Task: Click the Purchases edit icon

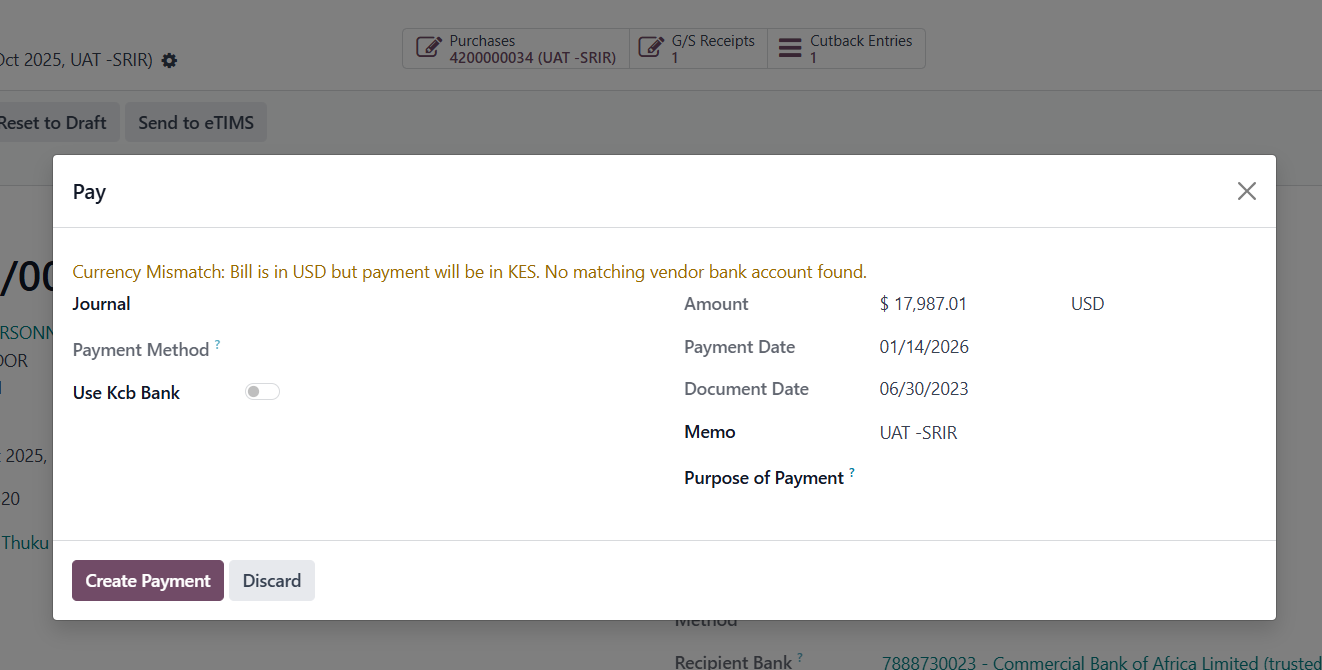Action: (x=429, y=48)
